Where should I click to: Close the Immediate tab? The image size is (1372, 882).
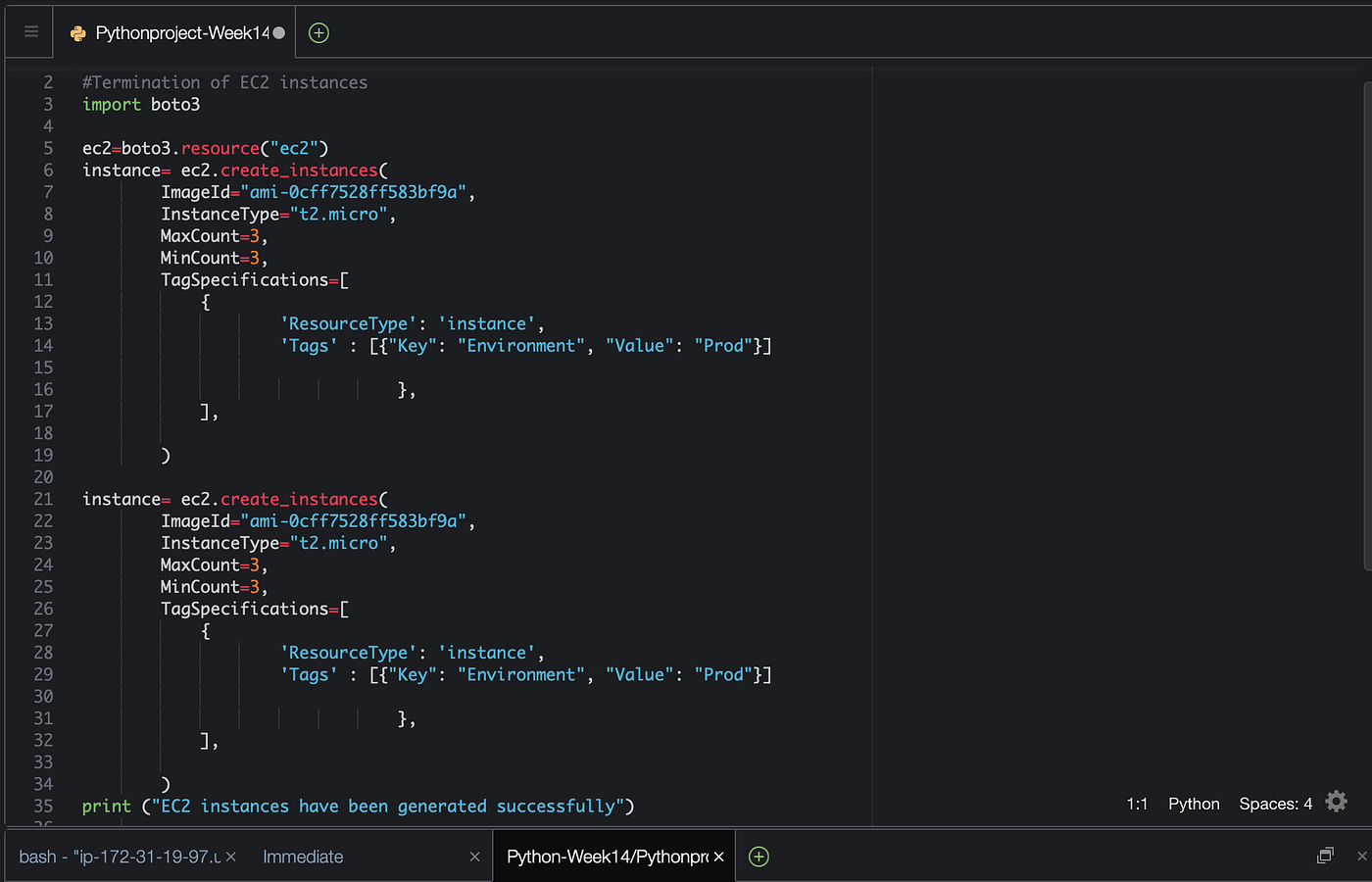click(x=475, y=856)
